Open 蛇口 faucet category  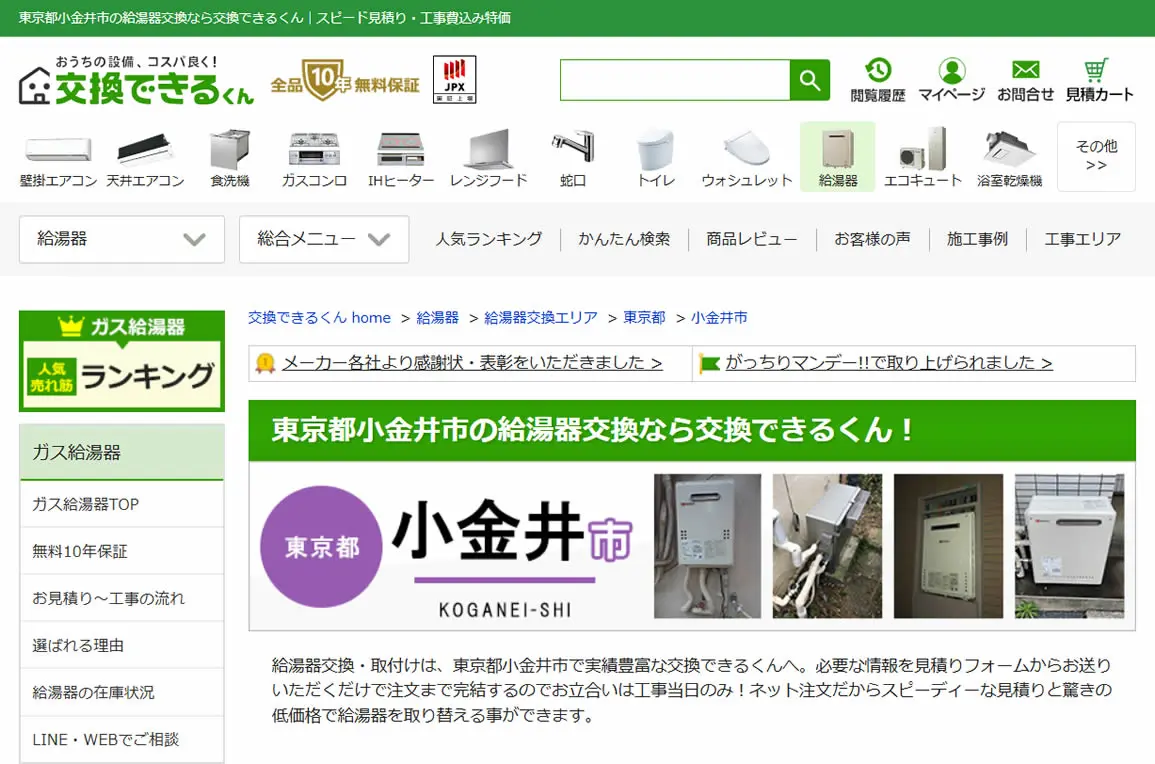(572, 158)
